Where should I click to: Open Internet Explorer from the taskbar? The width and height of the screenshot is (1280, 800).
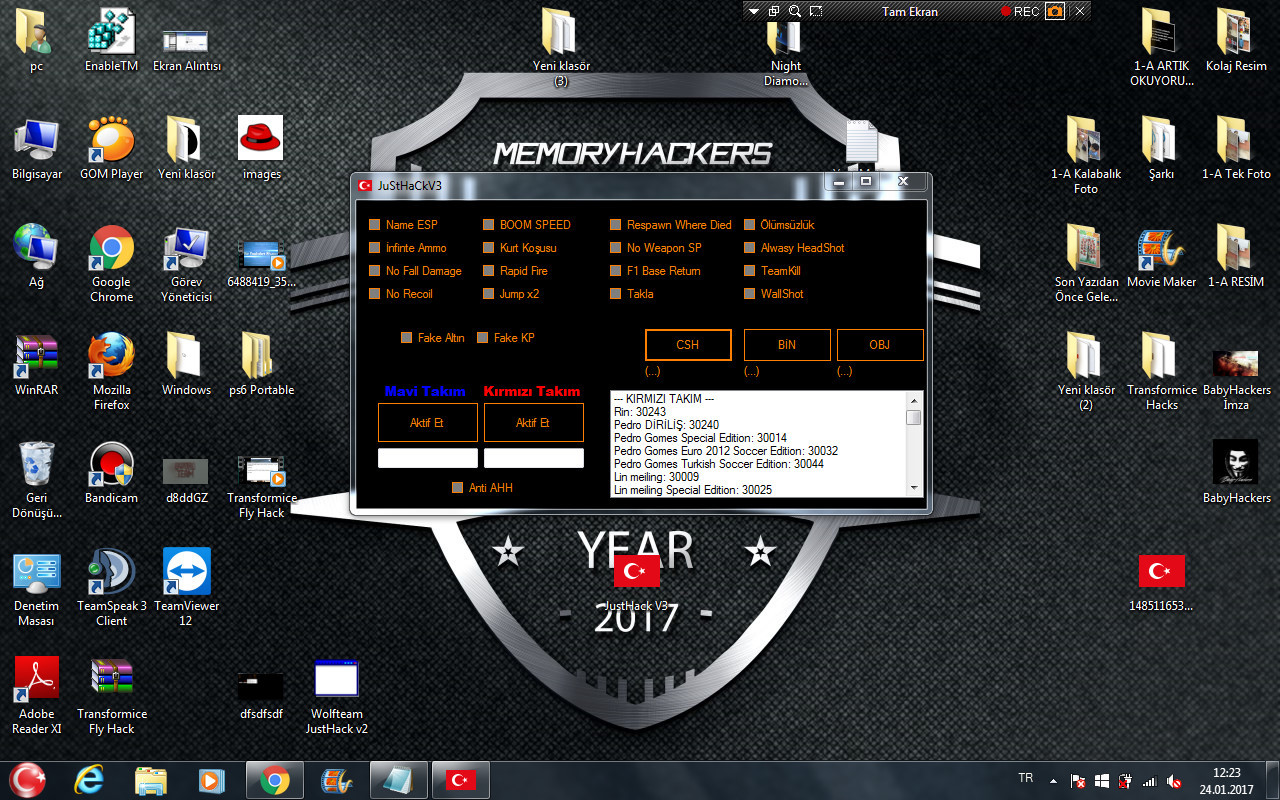click(88, 780)
